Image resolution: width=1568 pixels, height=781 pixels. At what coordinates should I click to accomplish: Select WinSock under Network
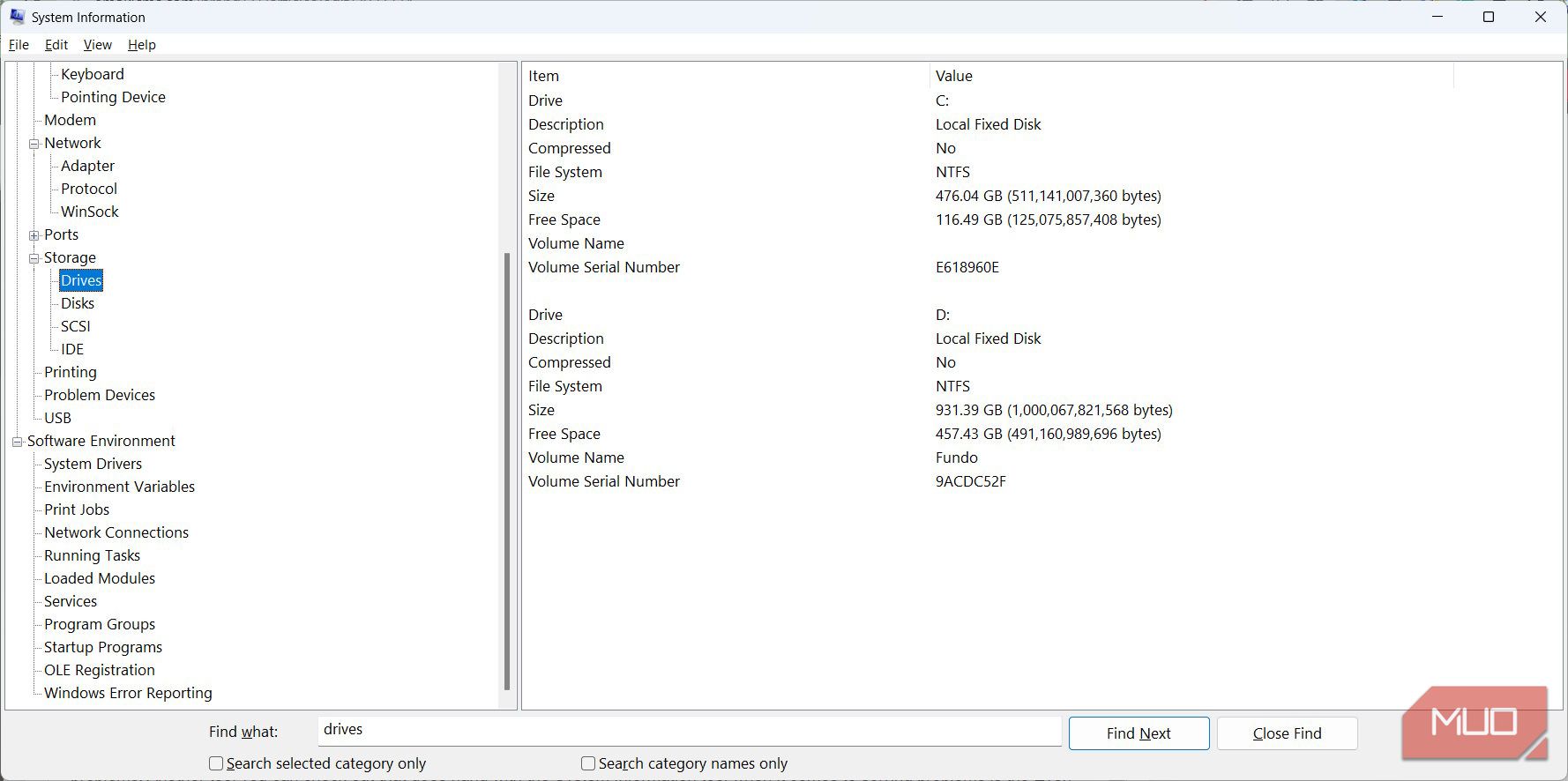pyautogui.click(x=90, y=212)
